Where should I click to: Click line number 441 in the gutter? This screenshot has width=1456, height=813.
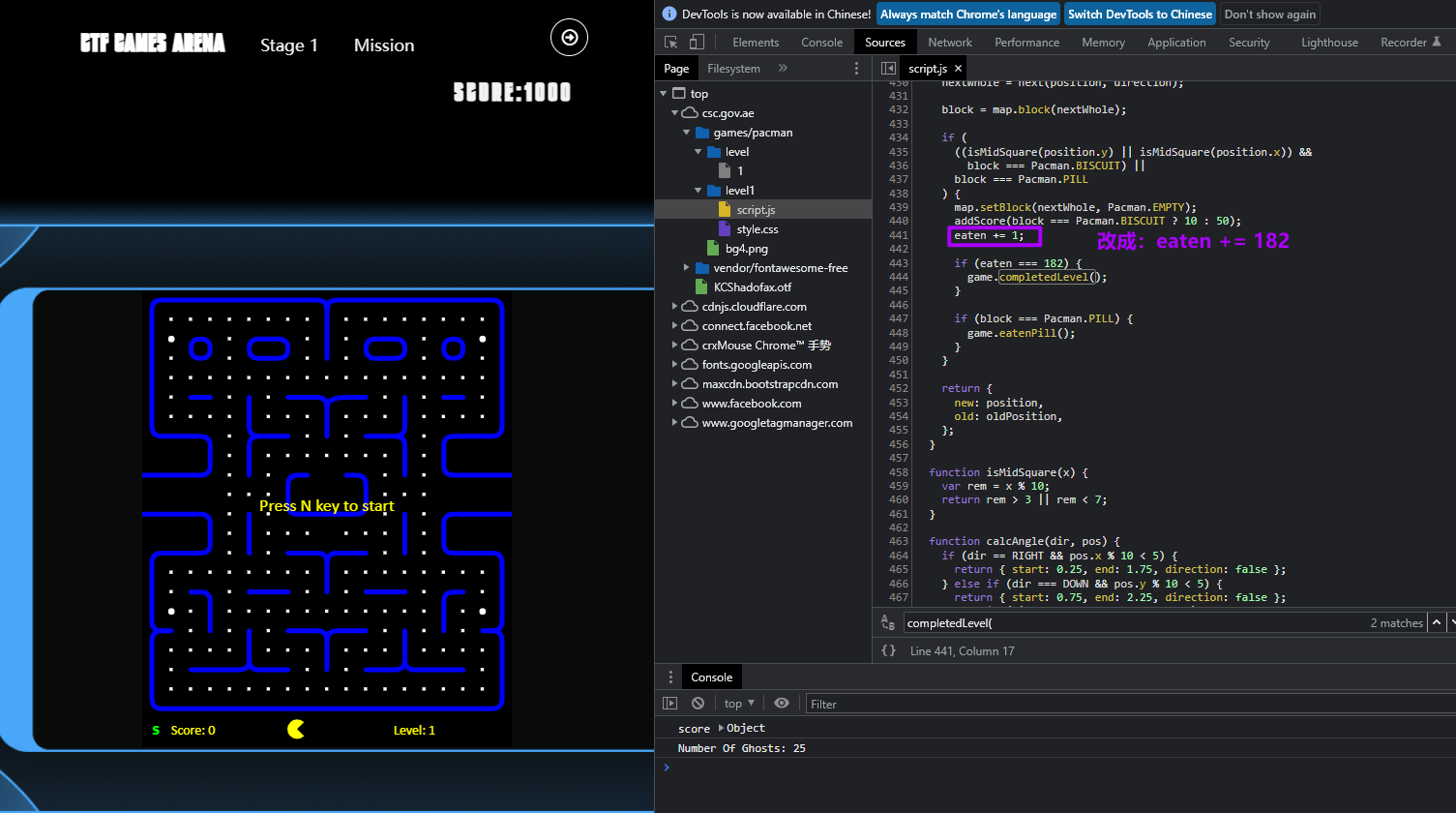898,235
